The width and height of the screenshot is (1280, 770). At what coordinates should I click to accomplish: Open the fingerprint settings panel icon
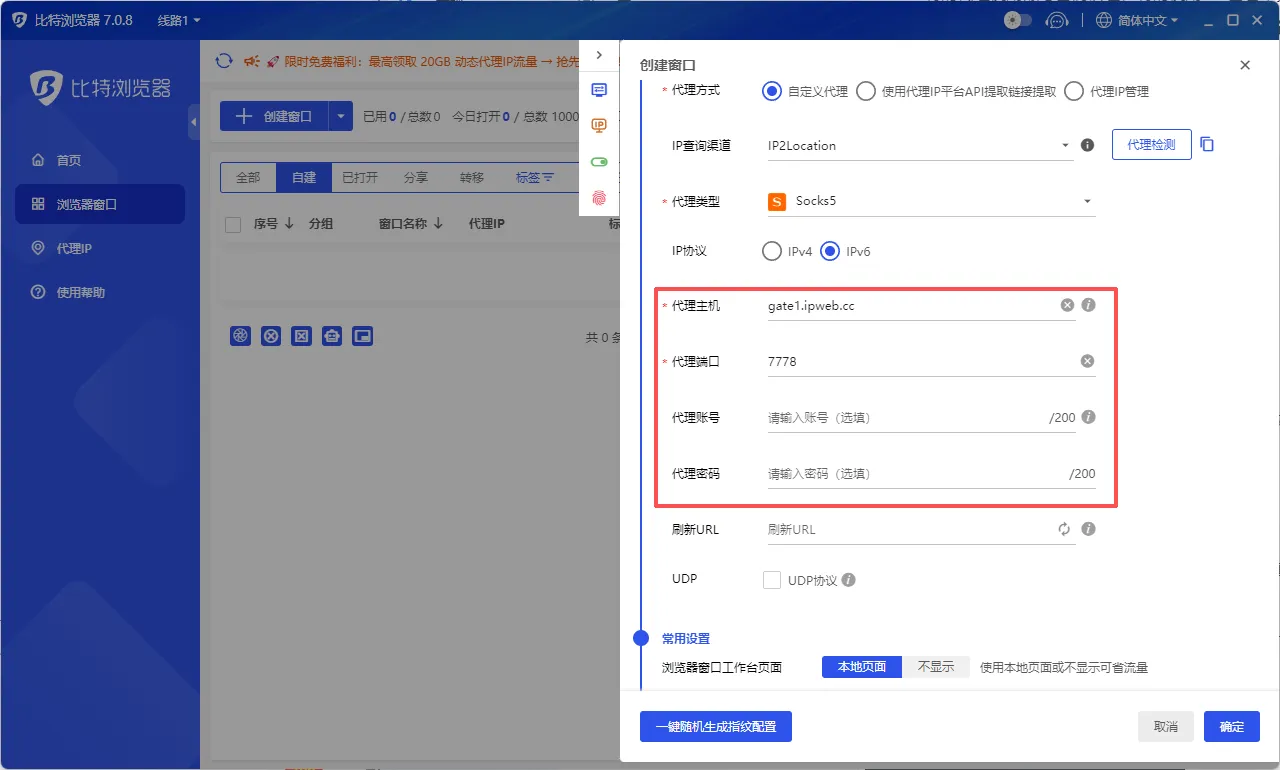[599, 198]
